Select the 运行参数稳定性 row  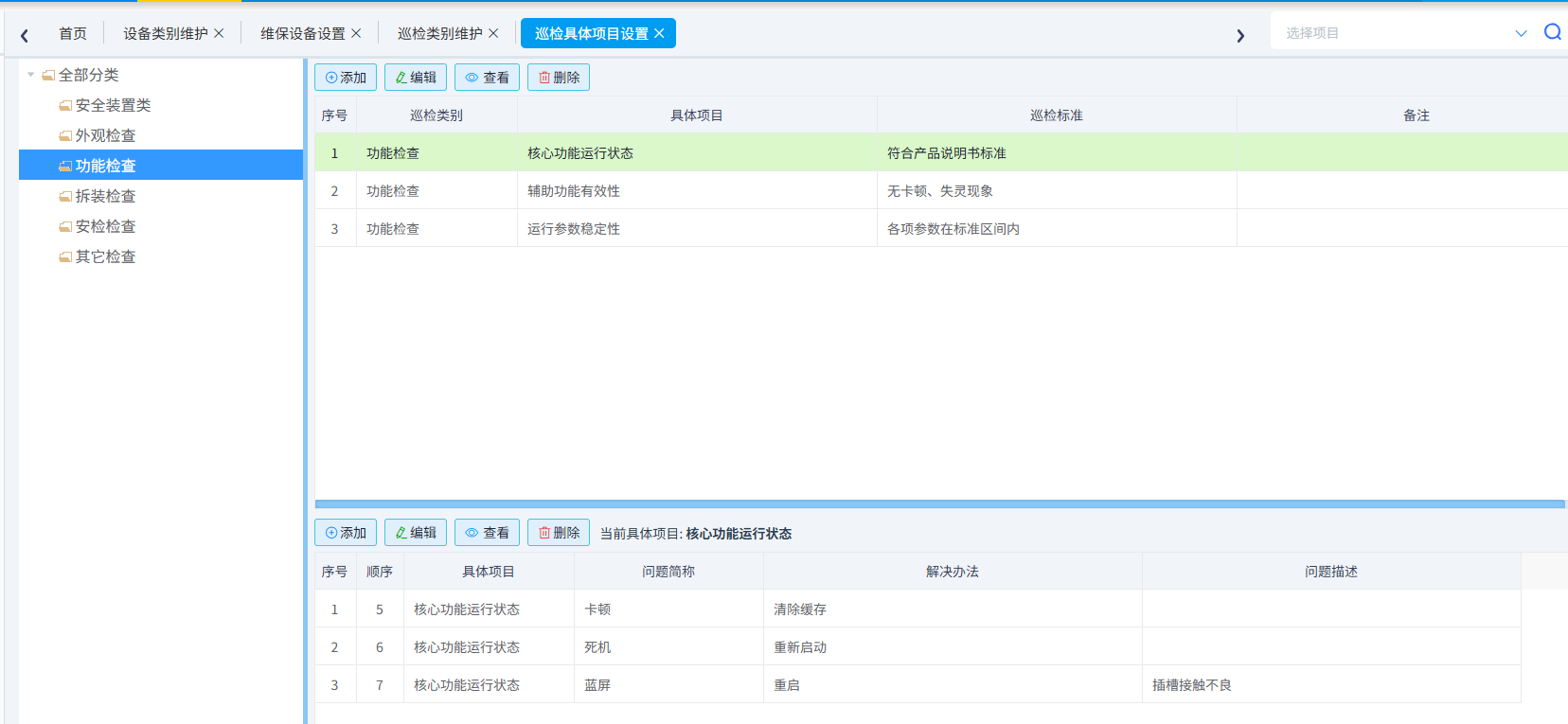(941, 228)
